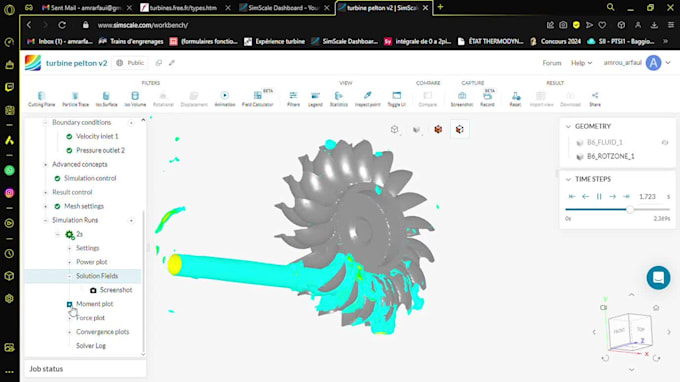680x382 pixels.
Task: Add a new boundary condition with plus
Action: tap(131, 123)
